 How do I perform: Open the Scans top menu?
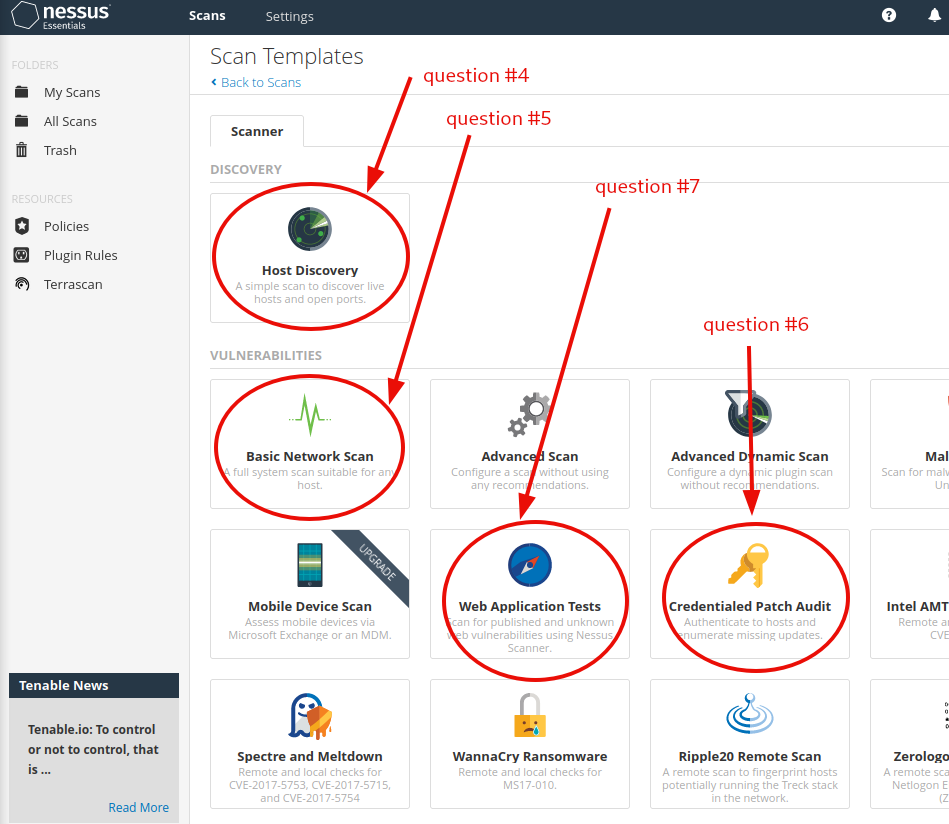[207, 16]
